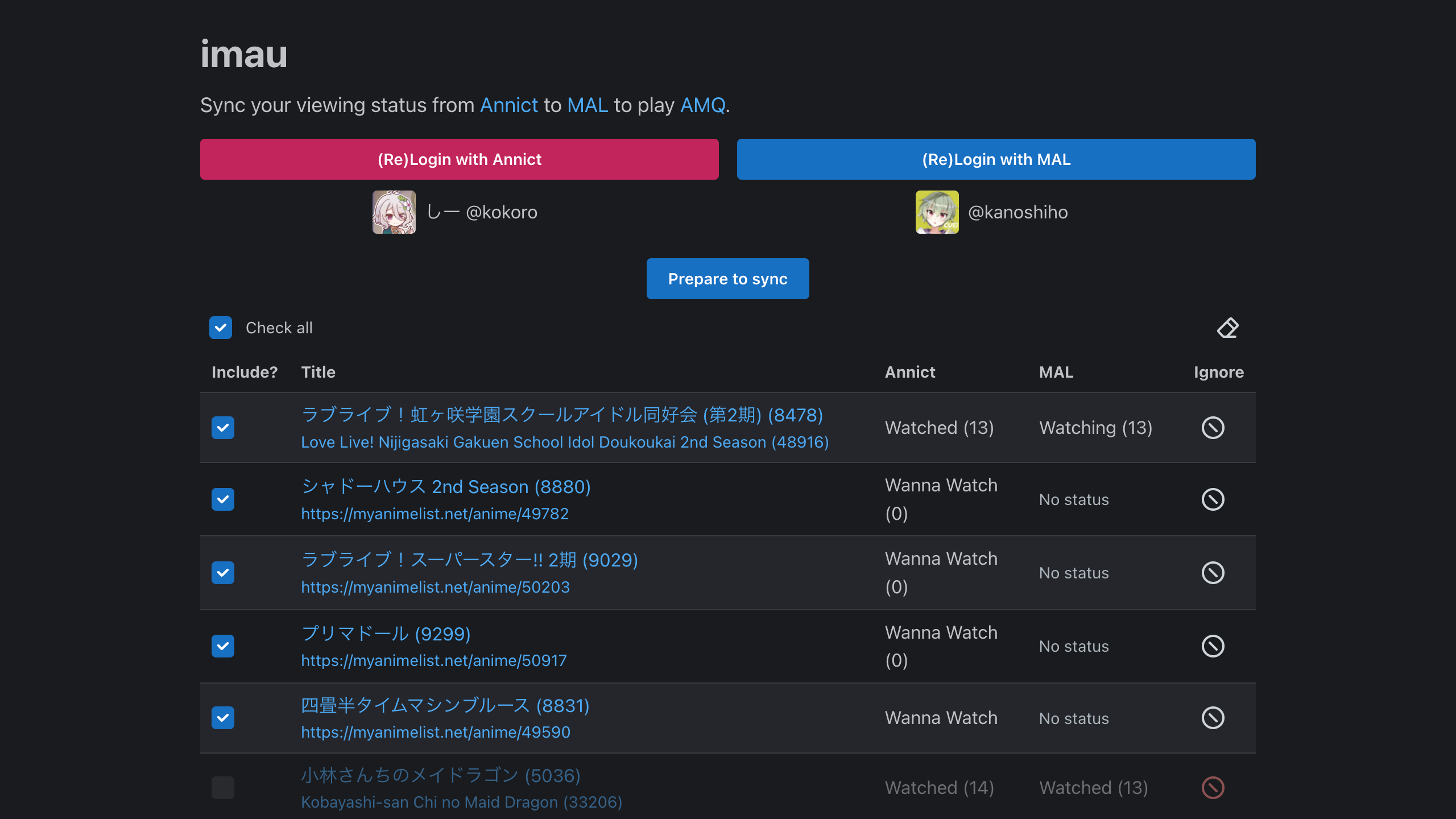1456x819 pixels.
Task: Uncheck the Check all checkbox
Action: [x=221, y=328]
